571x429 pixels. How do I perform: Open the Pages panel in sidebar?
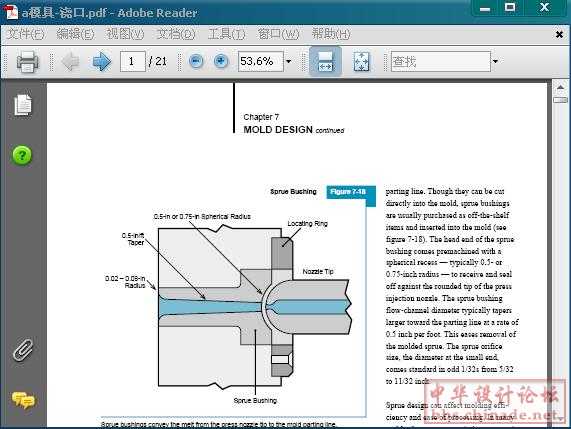click(23, 105)
